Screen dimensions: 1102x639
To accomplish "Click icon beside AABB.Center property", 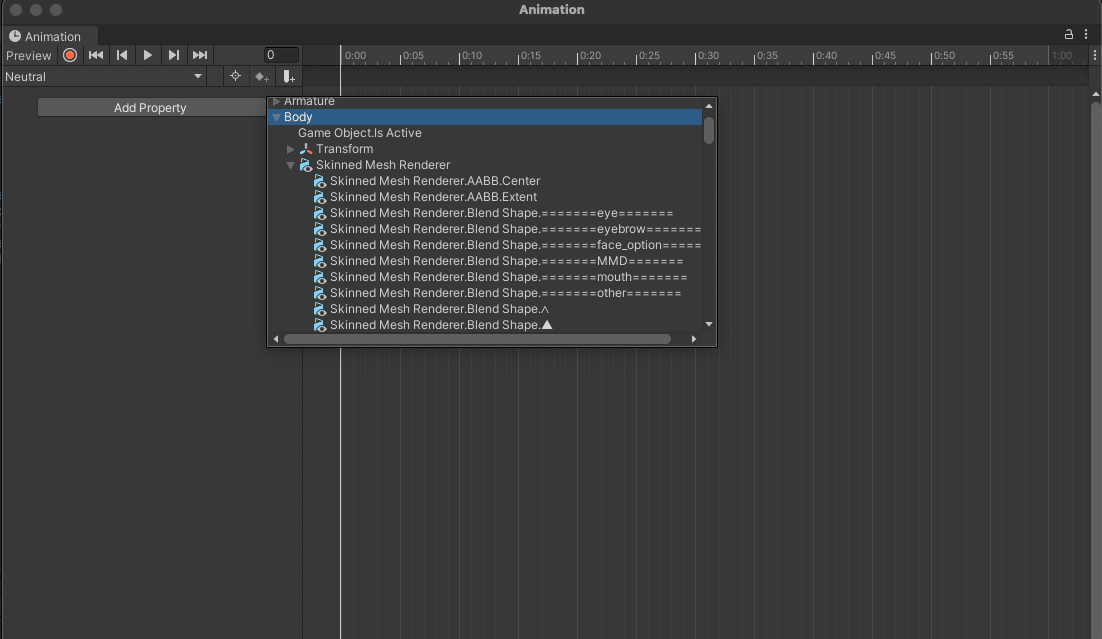I will tap(320, 181).
